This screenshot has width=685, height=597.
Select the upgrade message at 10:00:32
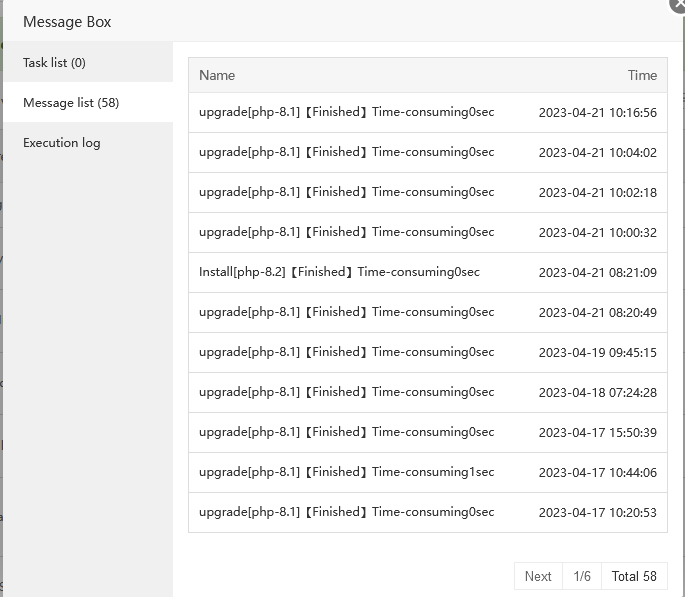[346, 232]
